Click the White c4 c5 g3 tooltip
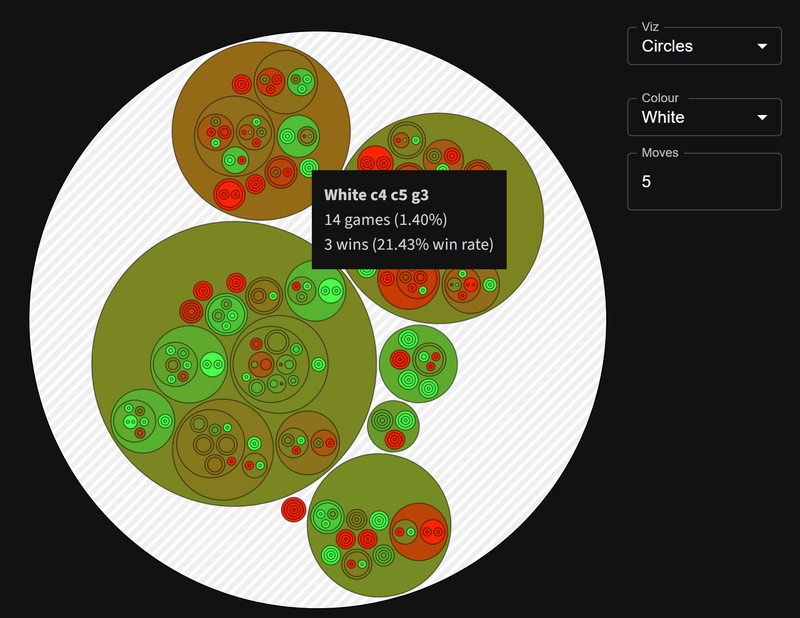Viewport: 800px width, 618px height. (x=409, y=219)
